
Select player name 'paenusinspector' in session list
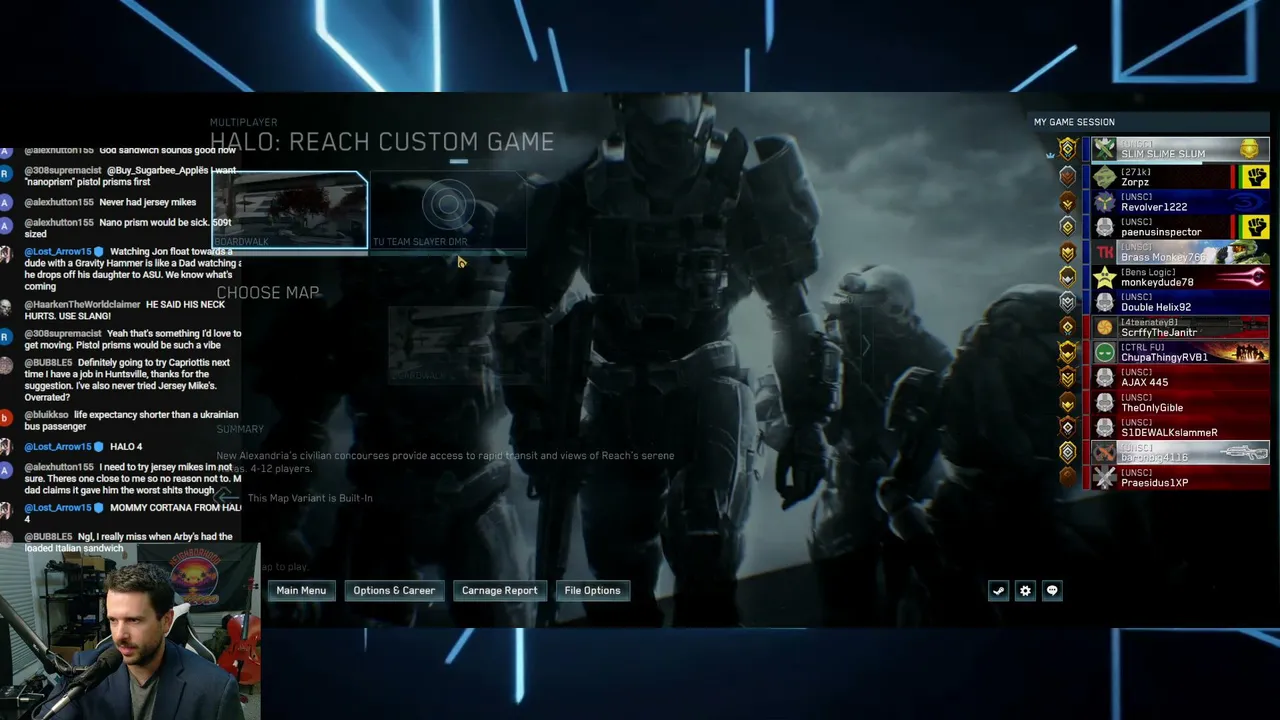click(x=1161, y=232)
